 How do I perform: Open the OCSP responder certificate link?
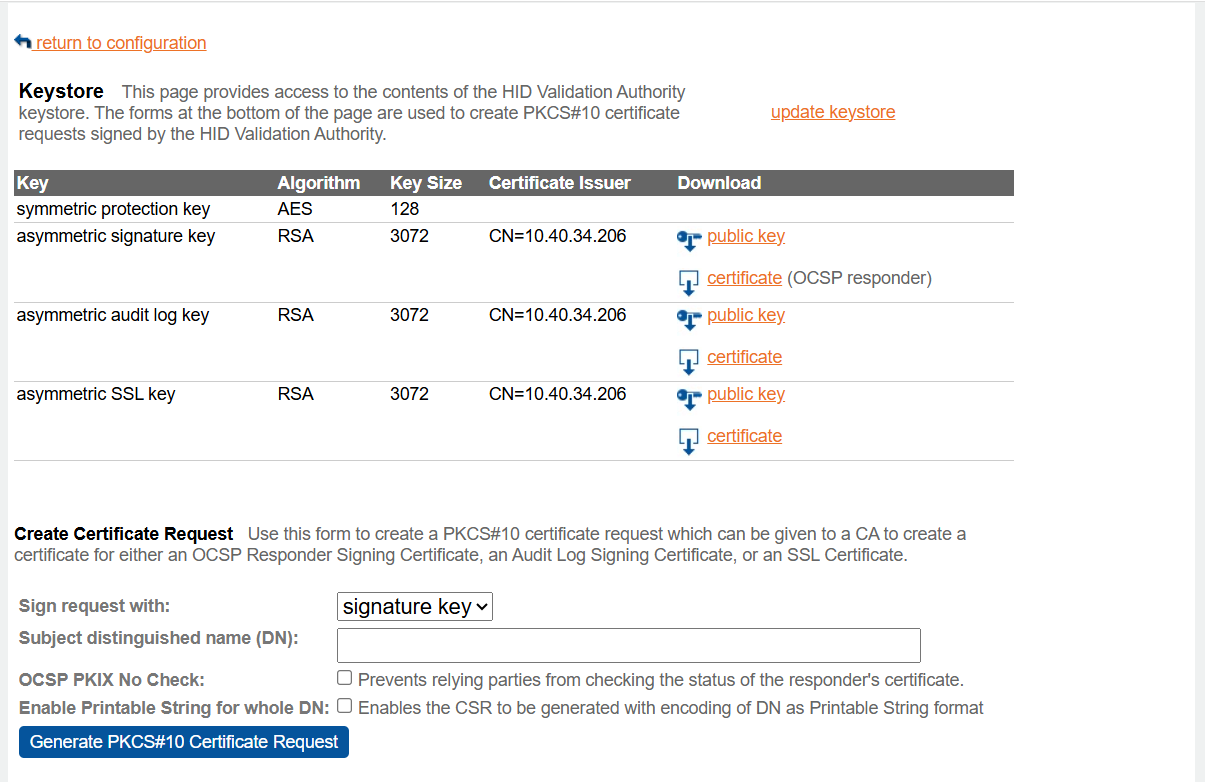pyautogui.click(x=744, y=278)
